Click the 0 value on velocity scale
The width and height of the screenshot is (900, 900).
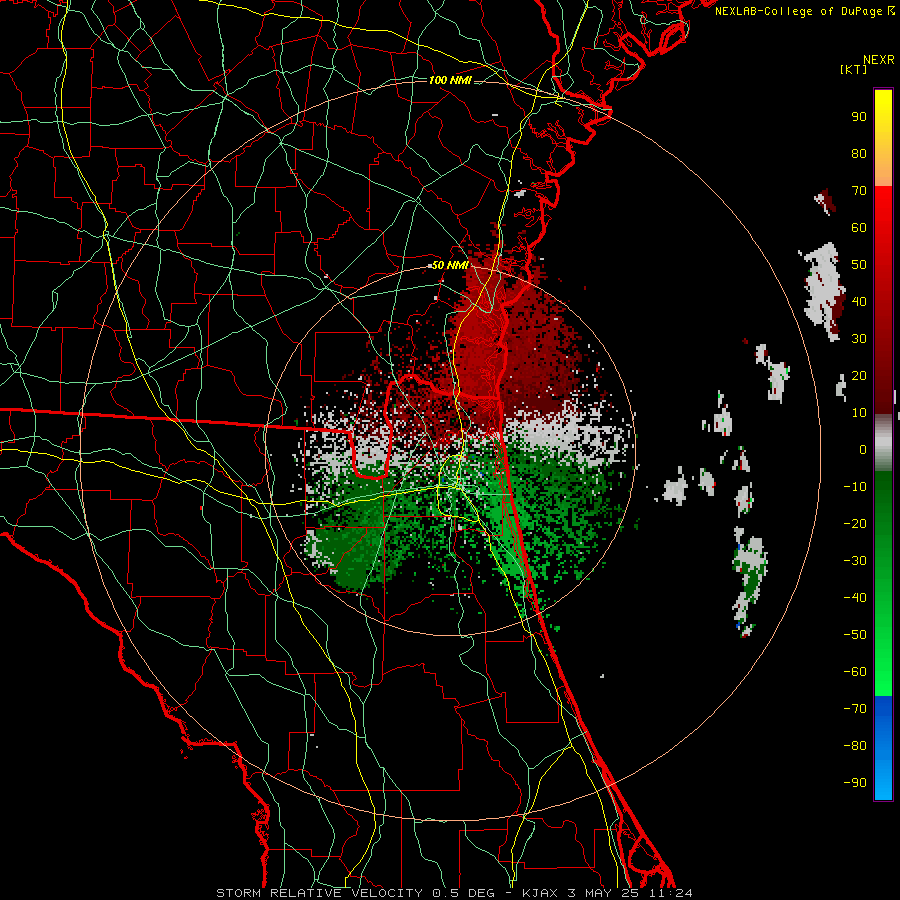(863, 450)
